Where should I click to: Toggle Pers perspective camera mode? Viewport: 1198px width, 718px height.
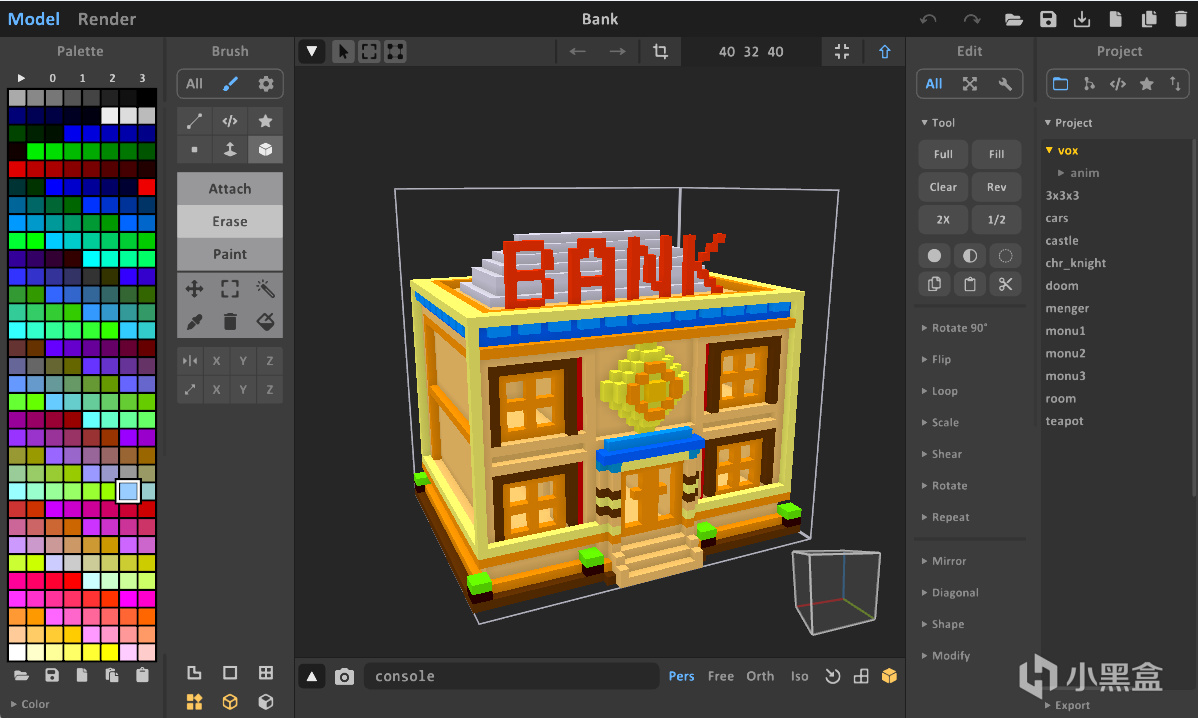point(682,676)
